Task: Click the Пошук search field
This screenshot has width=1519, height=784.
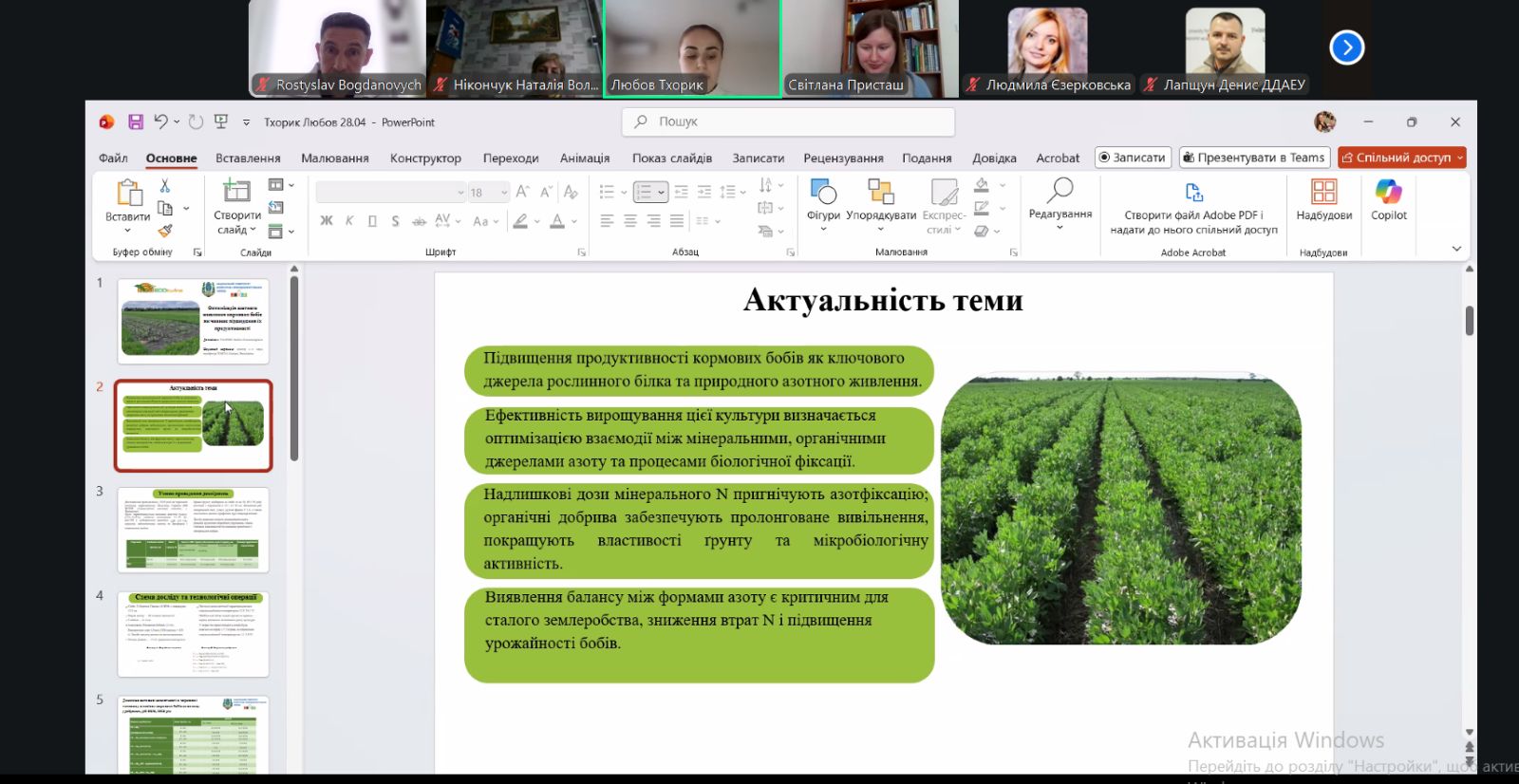Action: 788,121
